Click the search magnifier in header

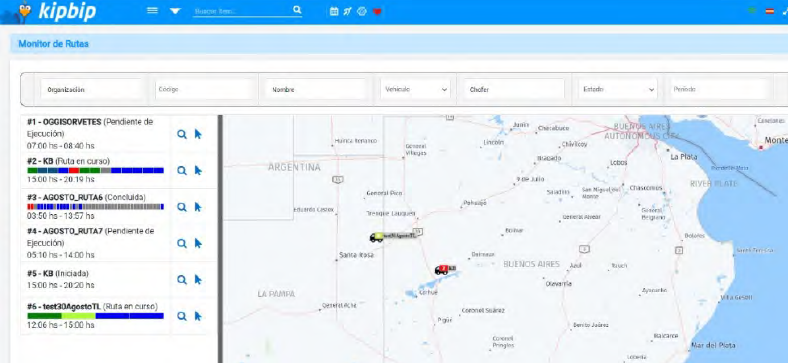click(x=297, y=10)
